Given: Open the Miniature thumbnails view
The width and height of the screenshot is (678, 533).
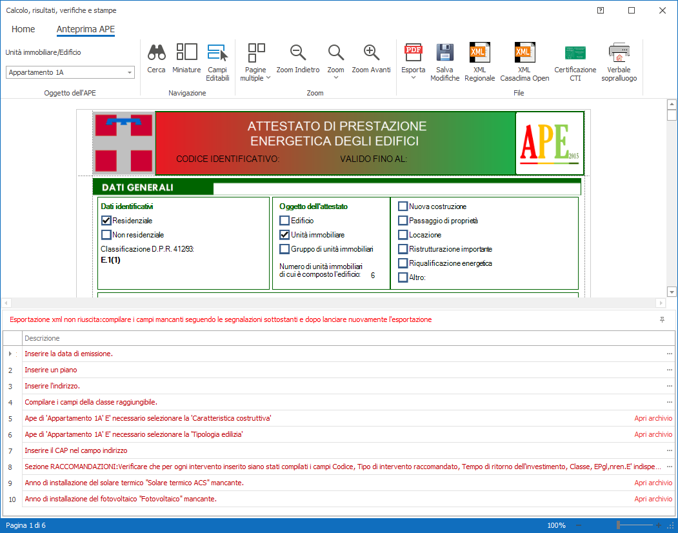Looking at the screenshot, I should pos(186,58).
